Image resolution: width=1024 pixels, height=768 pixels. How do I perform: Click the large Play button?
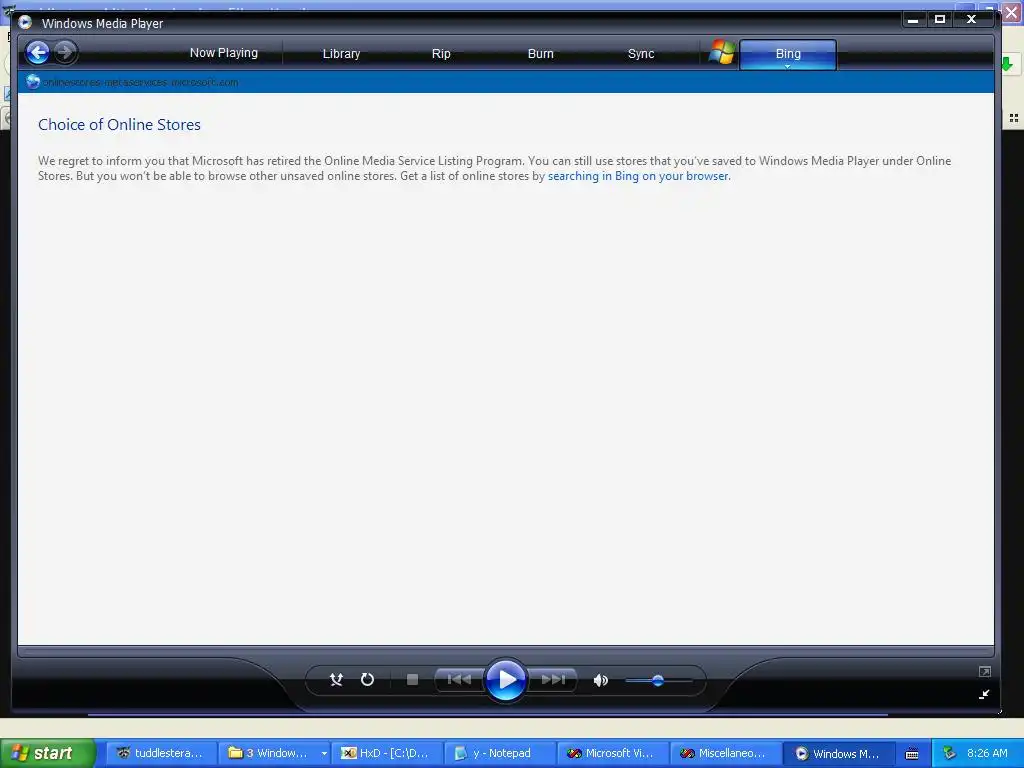click(x=506, y=680)
